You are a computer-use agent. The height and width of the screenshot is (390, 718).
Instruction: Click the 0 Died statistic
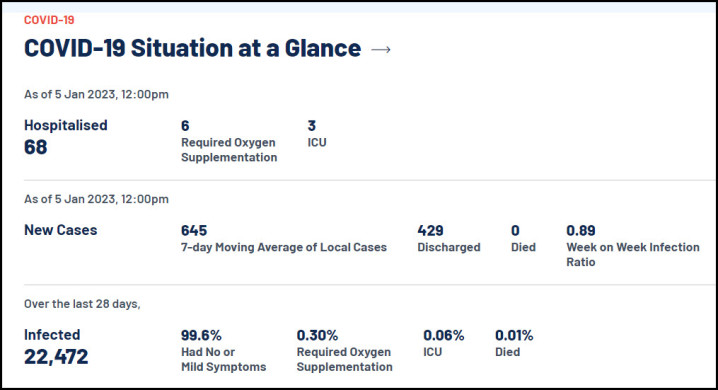click(x=523, y=238)
